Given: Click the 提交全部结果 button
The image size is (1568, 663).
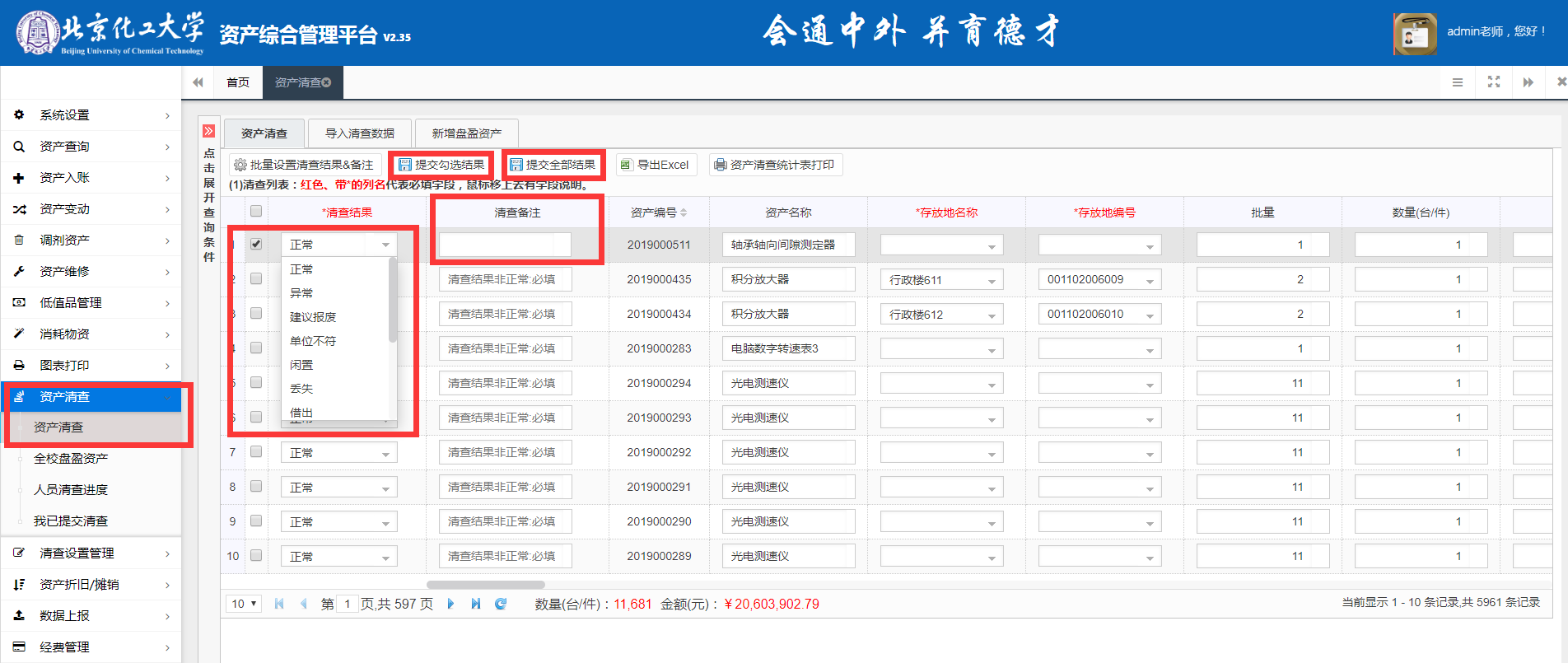Looking at the screenshot, I should tap(553, 165).
